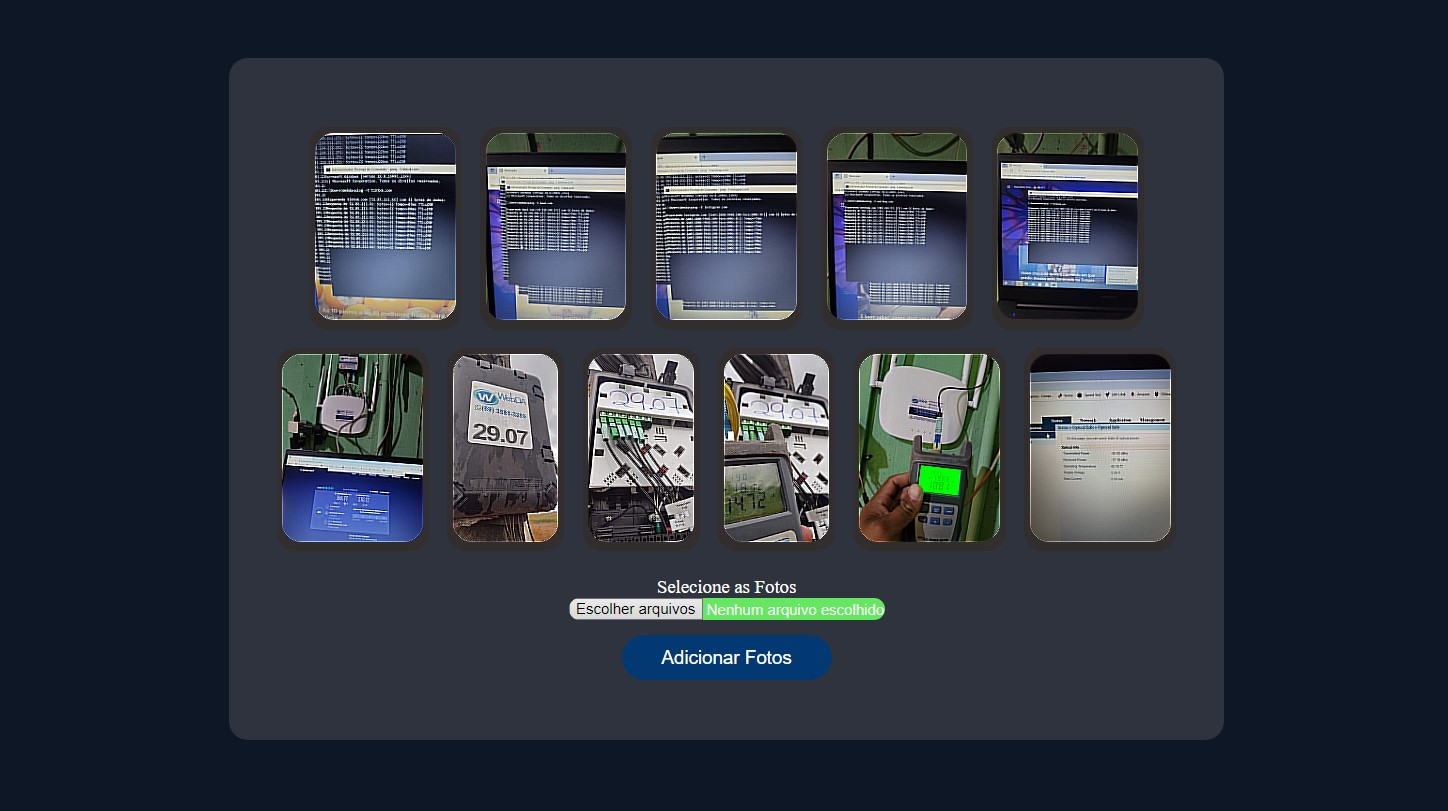The height and width of the screenshot is (811, 1448).
Task: Open the first command prompt photo in top row
Action: pos(385,226)
